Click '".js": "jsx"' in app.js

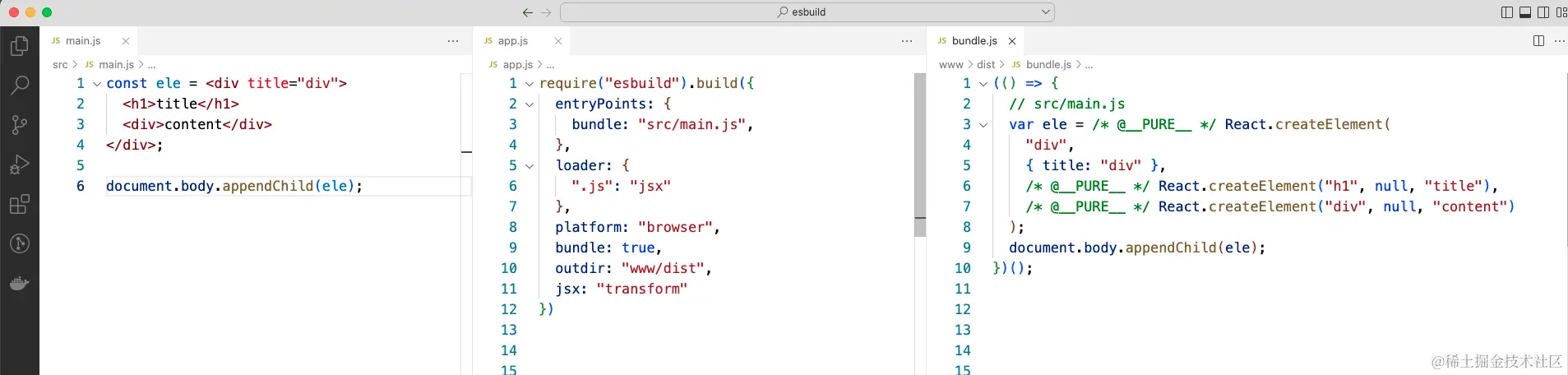tap(622, 186)
